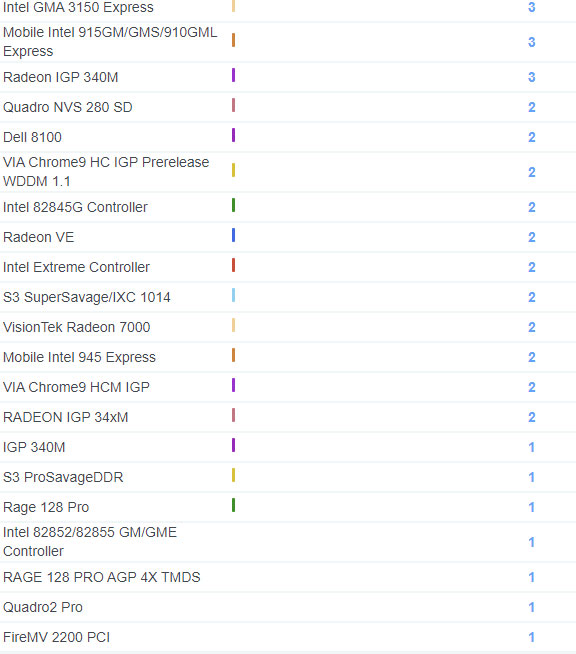The image size is (576, 654).
Task: Click blue bar next to Radeon VE
Action: pos(234,235)
